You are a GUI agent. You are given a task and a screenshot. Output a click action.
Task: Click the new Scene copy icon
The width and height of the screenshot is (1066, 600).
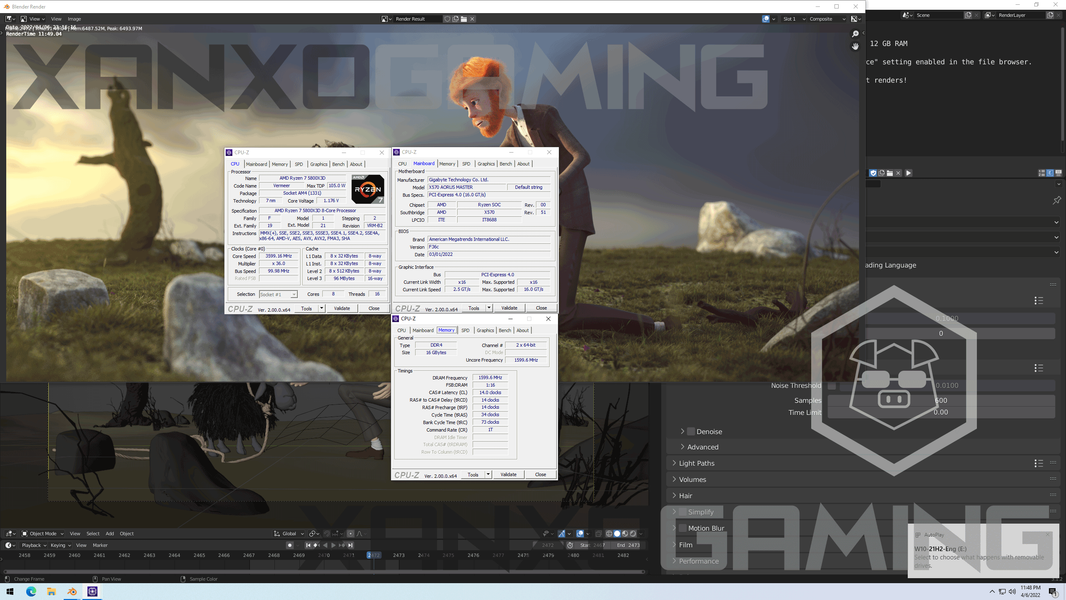click(x=967, y=15)
